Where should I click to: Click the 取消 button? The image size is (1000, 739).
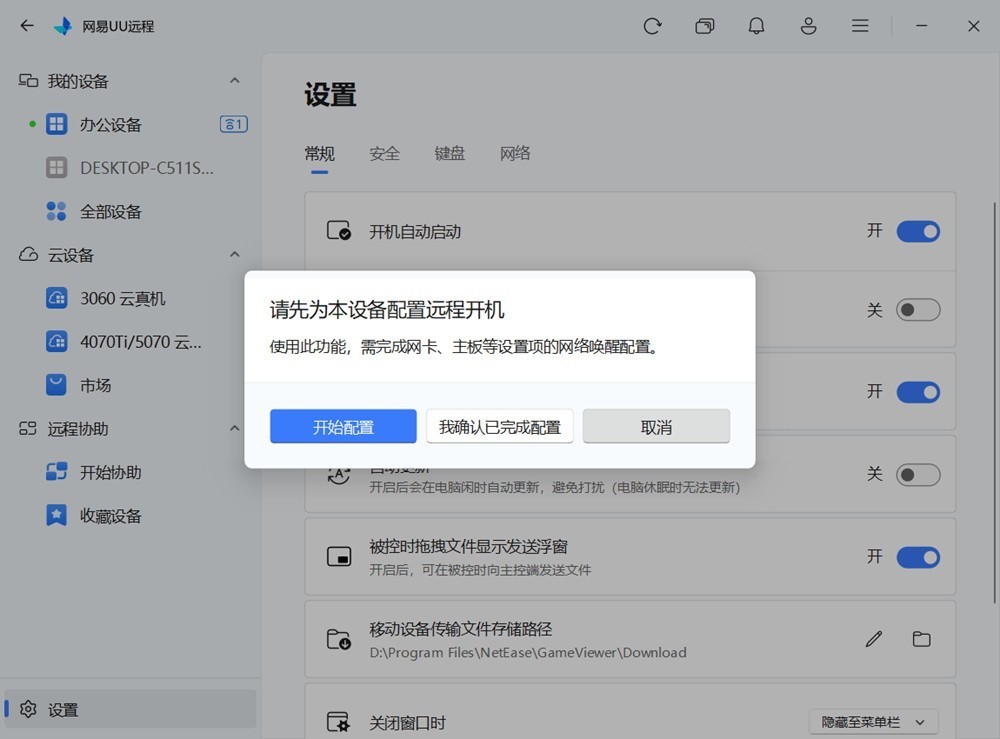point(656,427)
